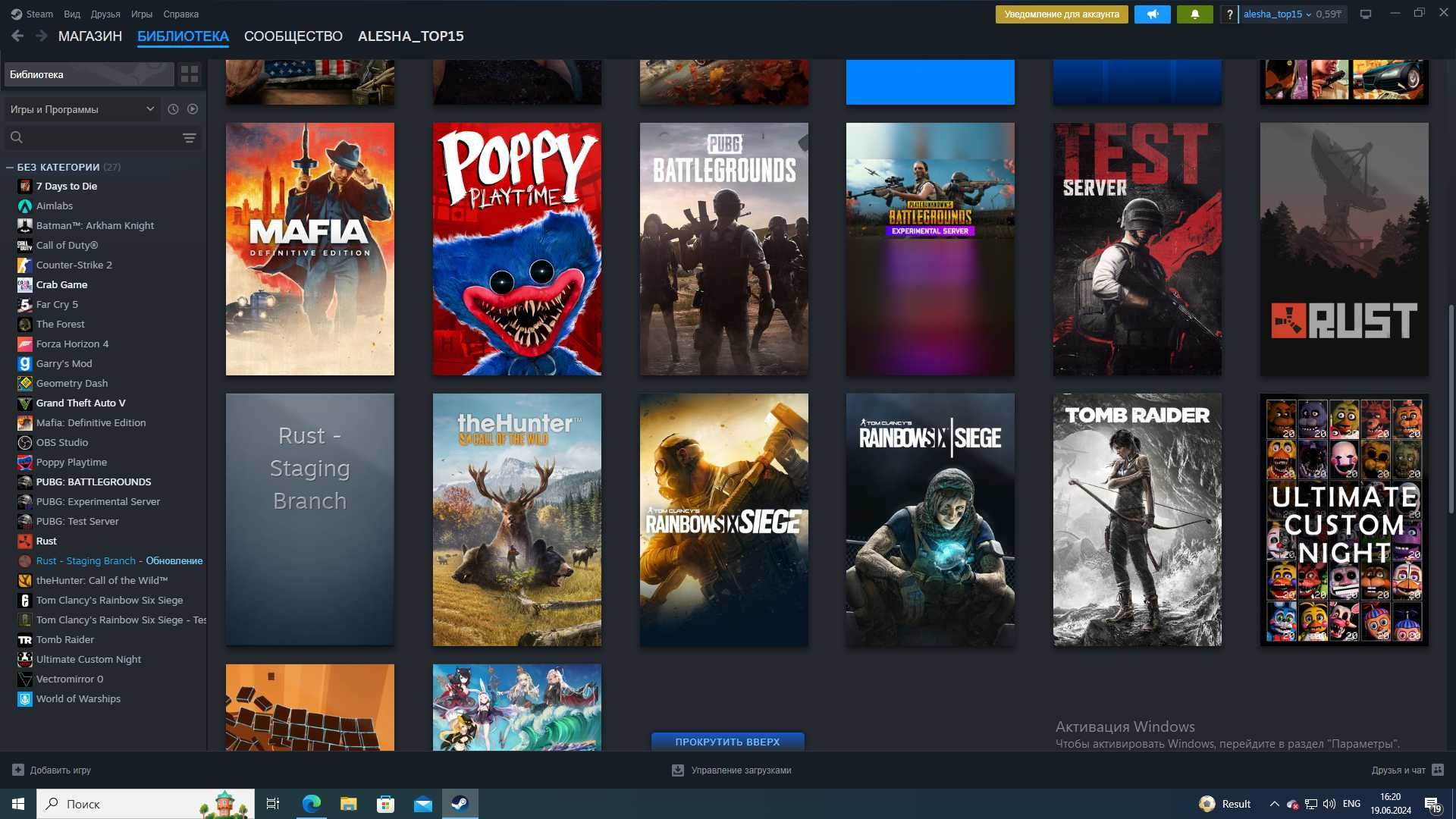Click the OBS Studio icon
1456x819 pixels.
pyautogui.click(x=25, y=442)
